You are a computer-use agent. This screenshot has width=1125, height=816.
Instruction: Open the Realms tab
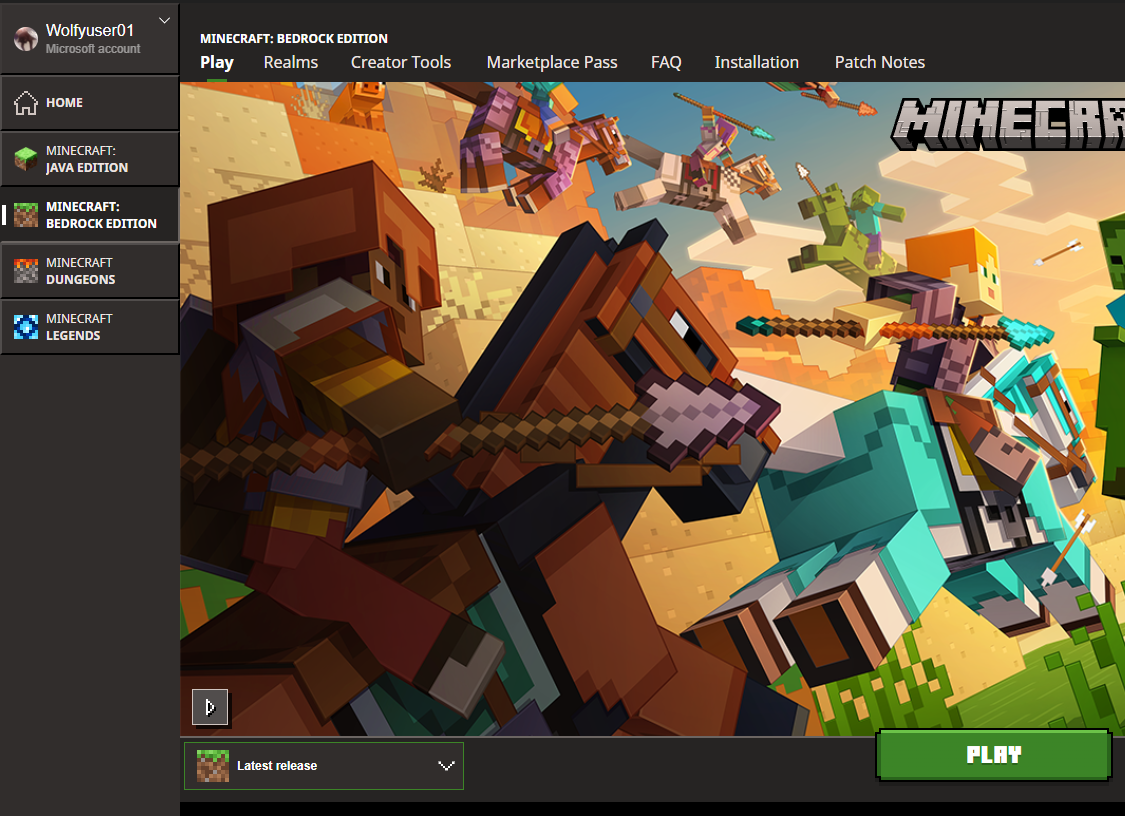tap(291, 62)
